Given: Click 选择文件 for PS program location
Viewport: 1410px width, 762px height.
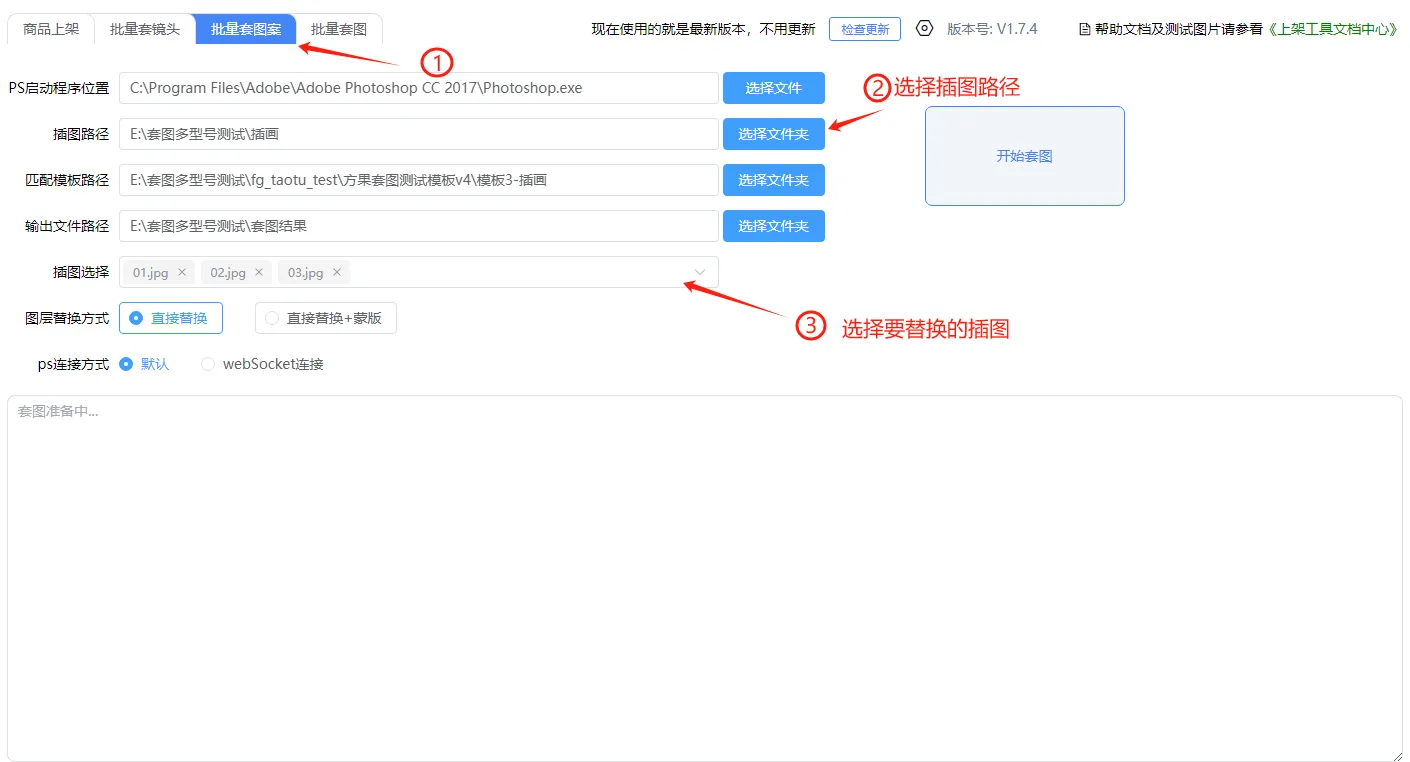Looking at the screenshot, I should [774, 88].
